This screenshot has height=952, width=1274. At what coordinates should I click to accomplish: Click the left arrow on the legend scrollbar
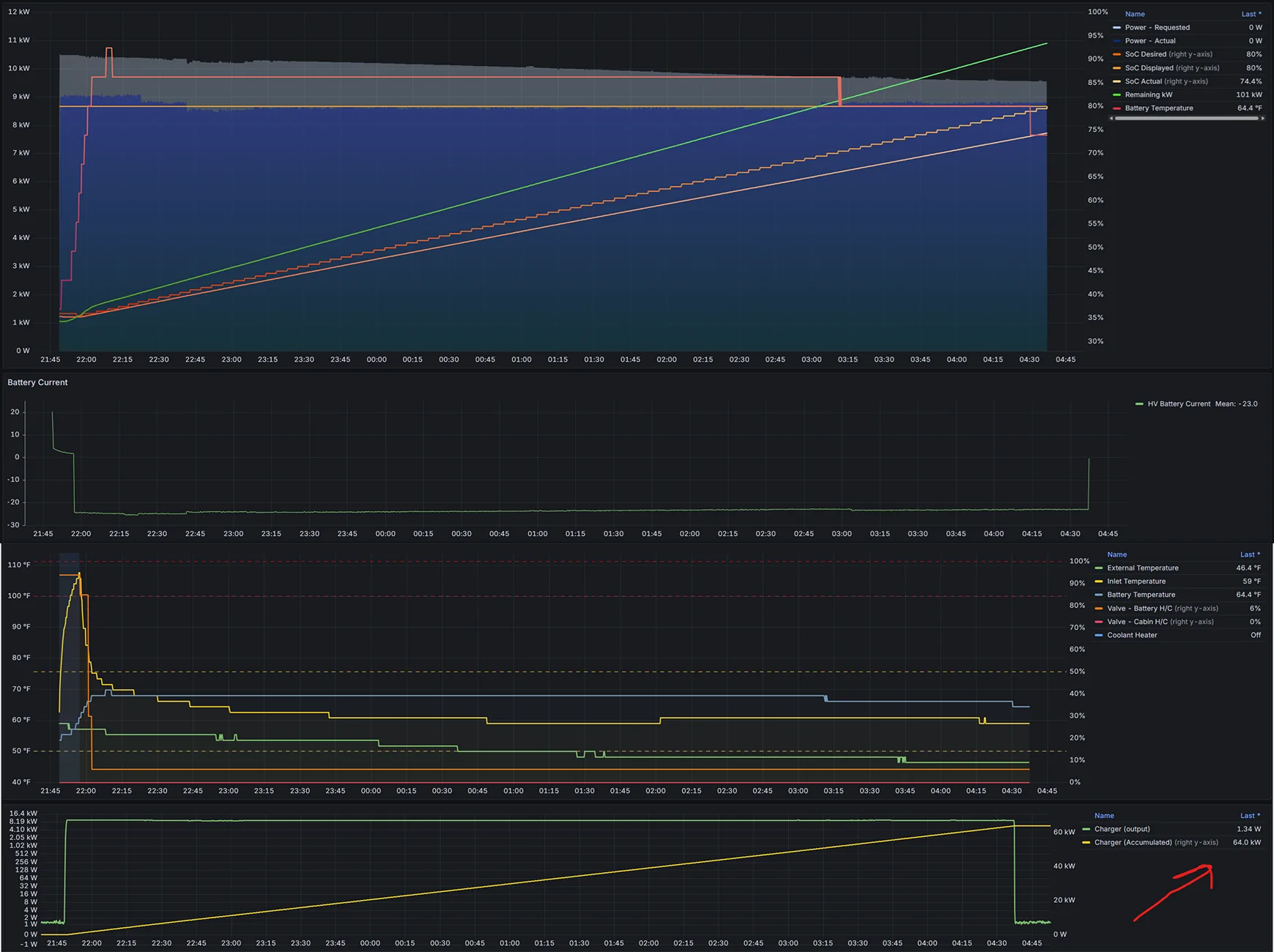1111,118
